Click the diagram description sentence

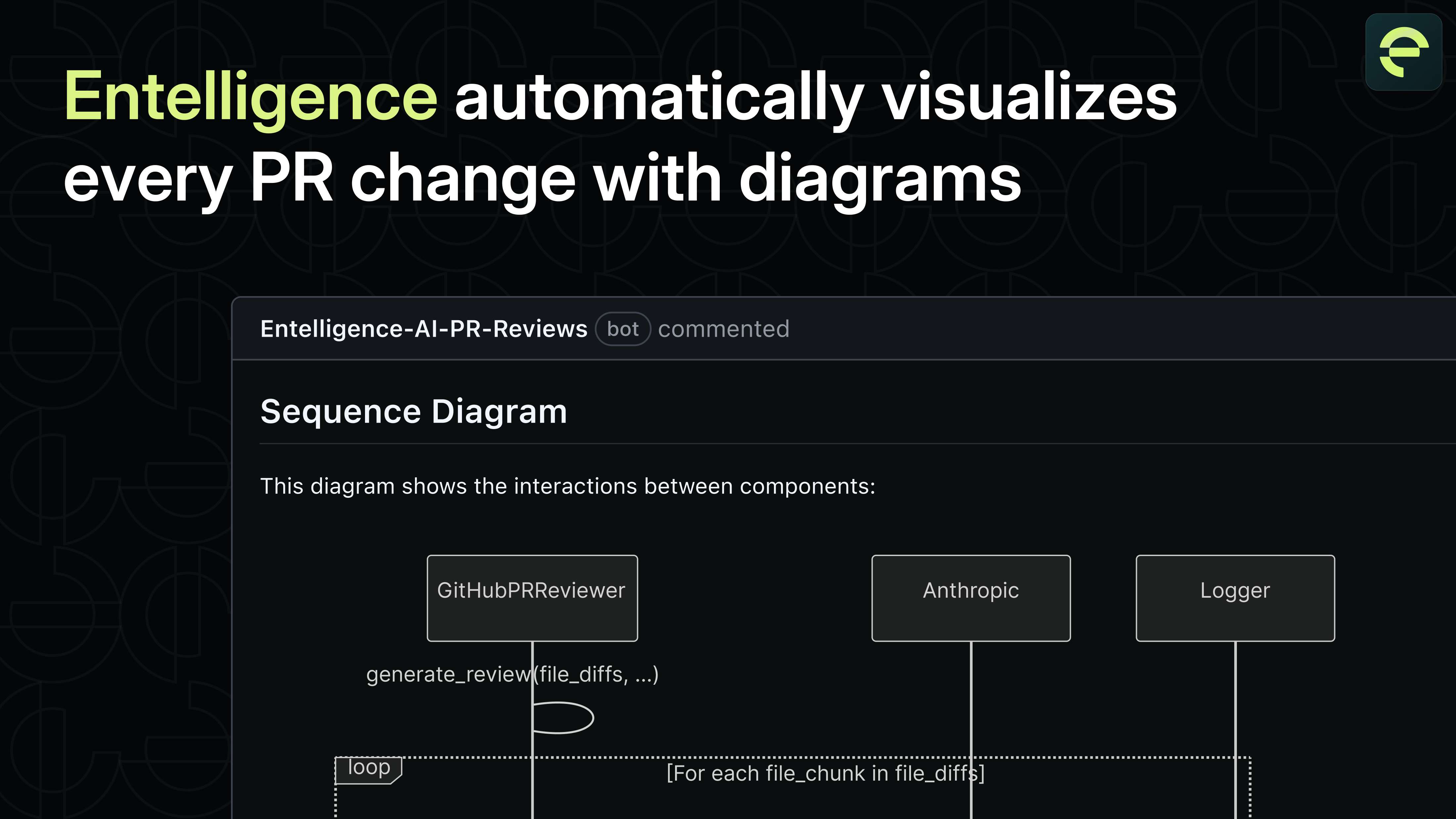(x=567, y=486)
